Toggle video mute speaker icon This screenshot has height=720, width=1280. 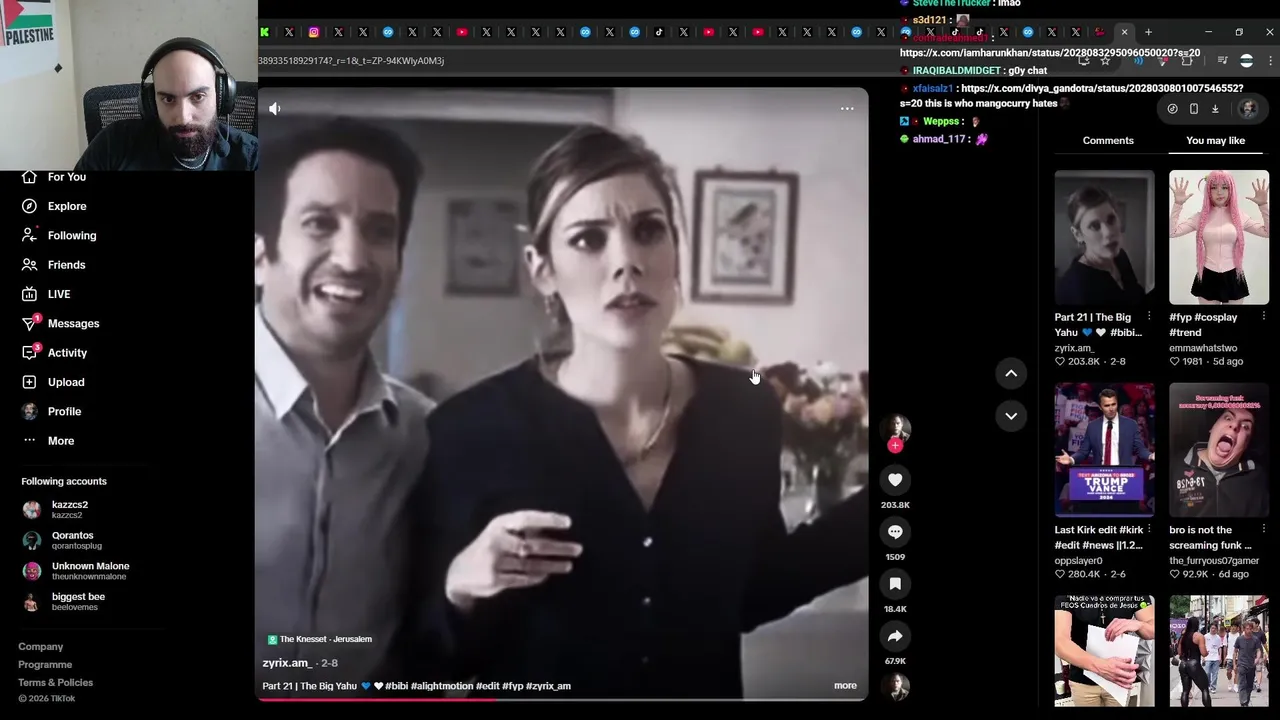click(x=275, y=108)
